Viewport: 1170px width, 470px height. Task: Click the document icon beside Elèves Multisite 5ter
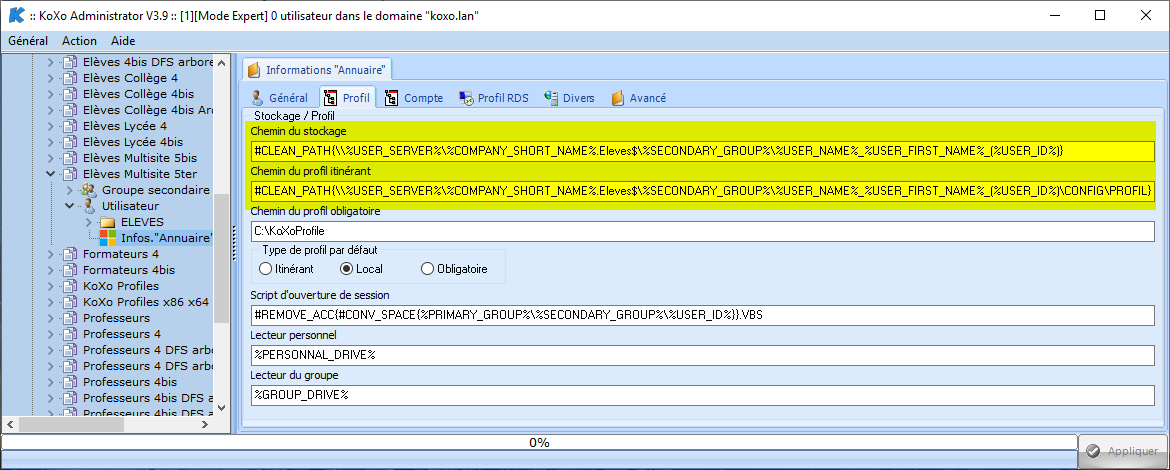click(x=70, y=174)
